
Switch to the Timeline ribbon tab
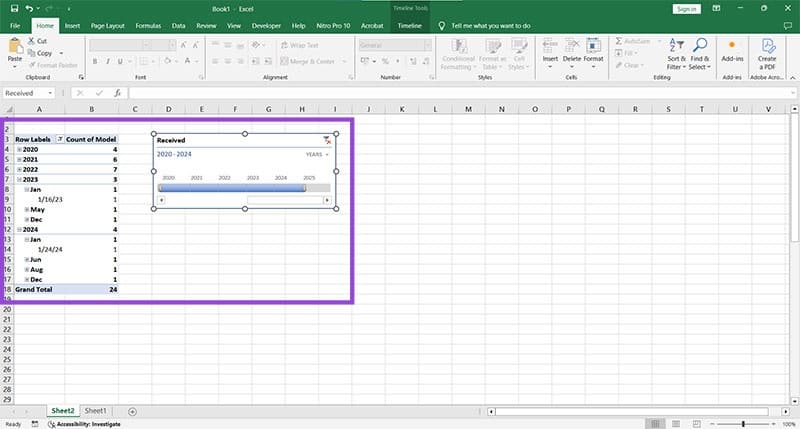[409, 23]
